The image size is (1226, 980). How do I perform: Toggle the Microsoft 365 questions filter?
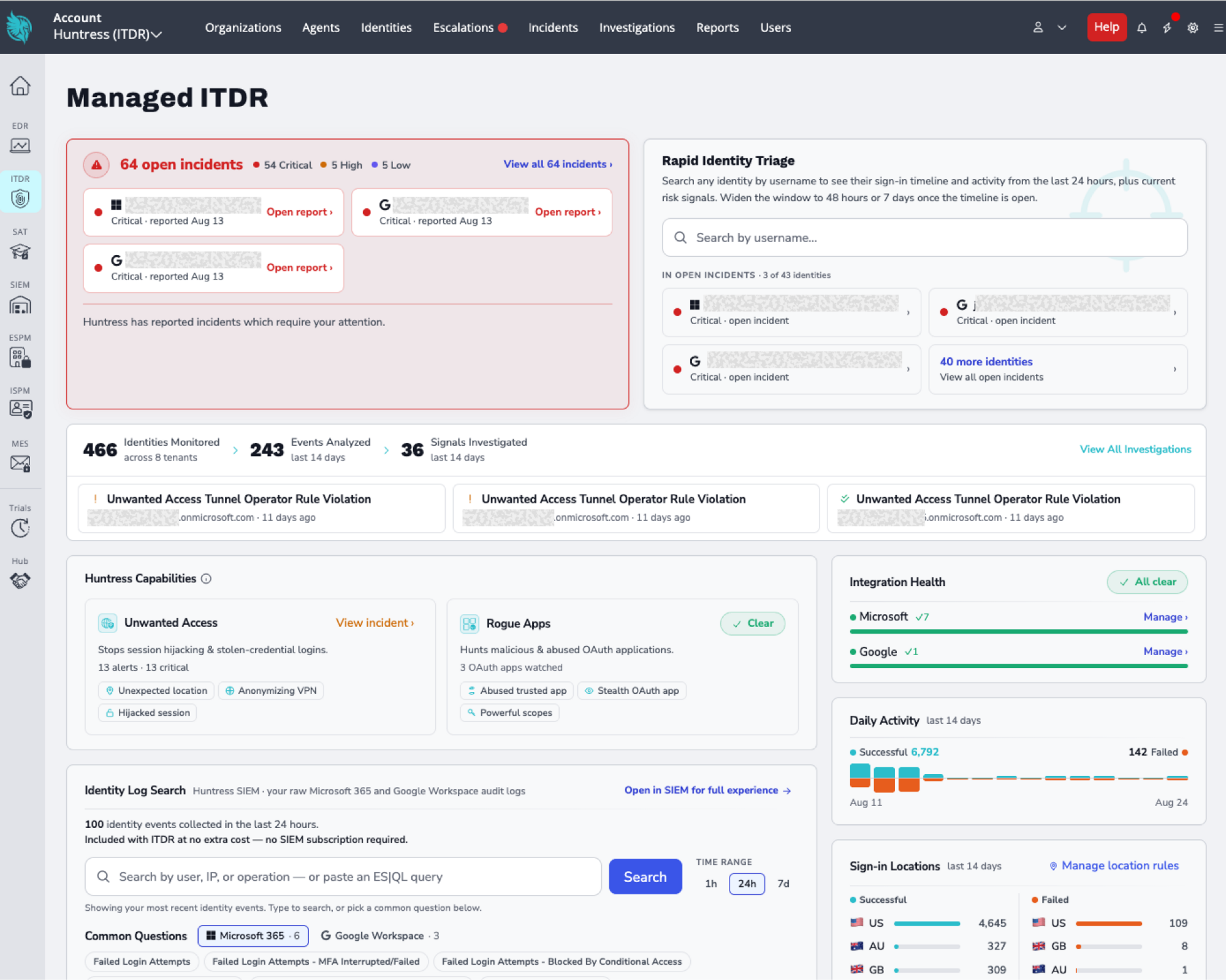pos(253,936)
